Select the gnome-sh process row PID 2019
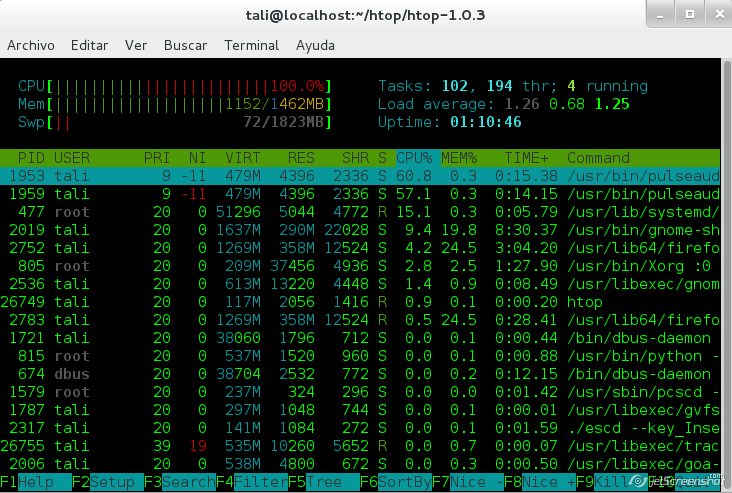Image resolution: width=732 pixels, height=493 pixels. [360, 230]
